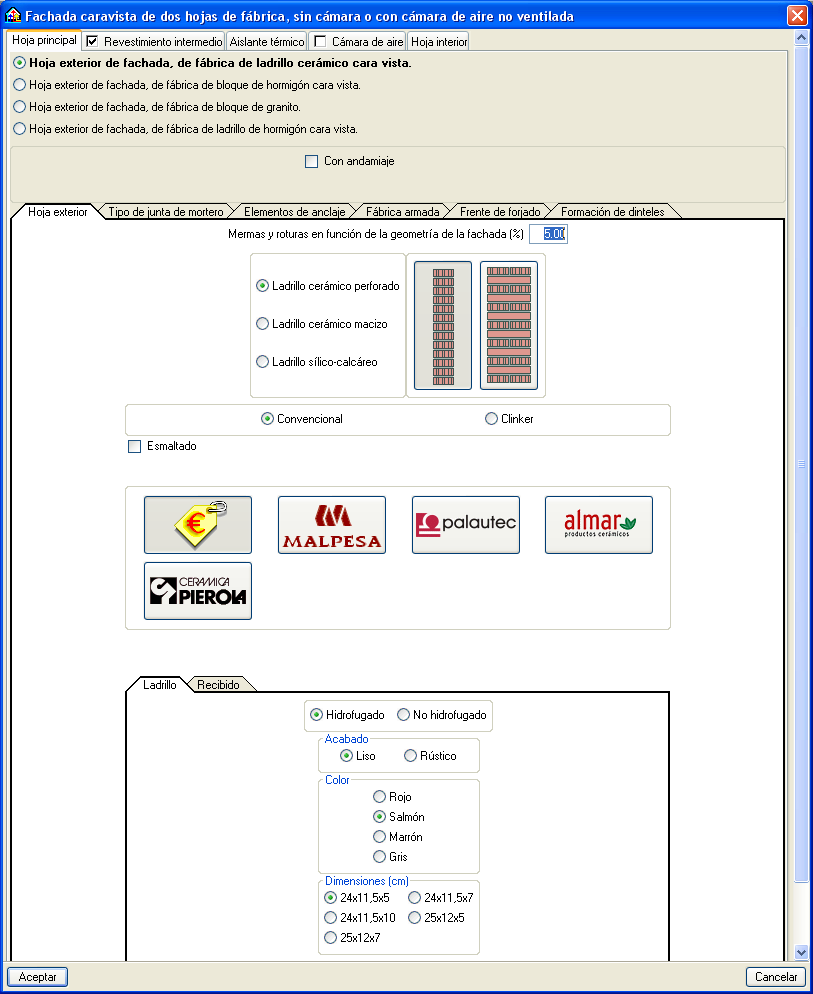Click the scrollbar down arrow

[801, 952]
